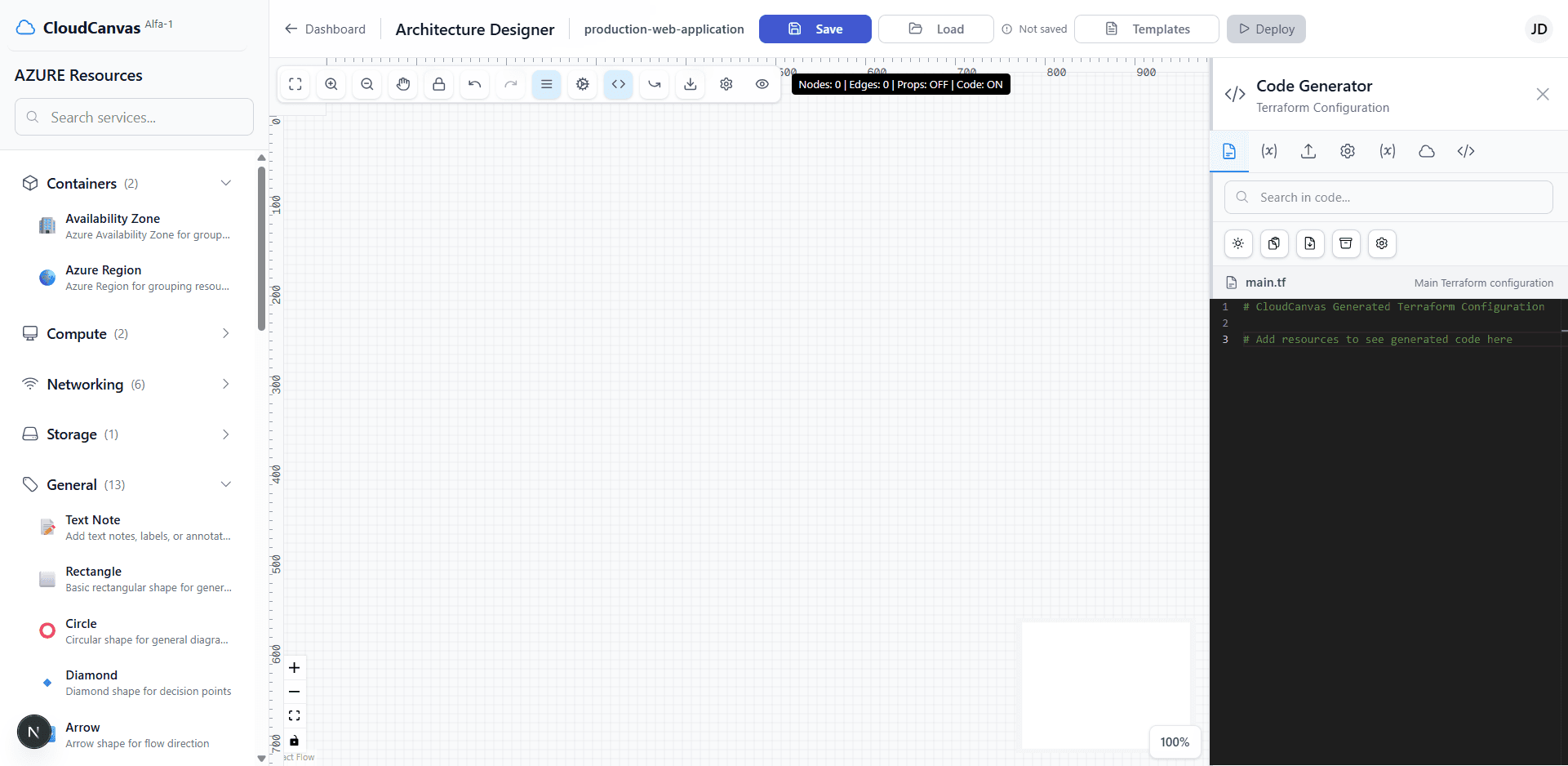Select the pan hand tool
Image resolution: width=1568 pixels, height=766 pixels.
(402, 84)
